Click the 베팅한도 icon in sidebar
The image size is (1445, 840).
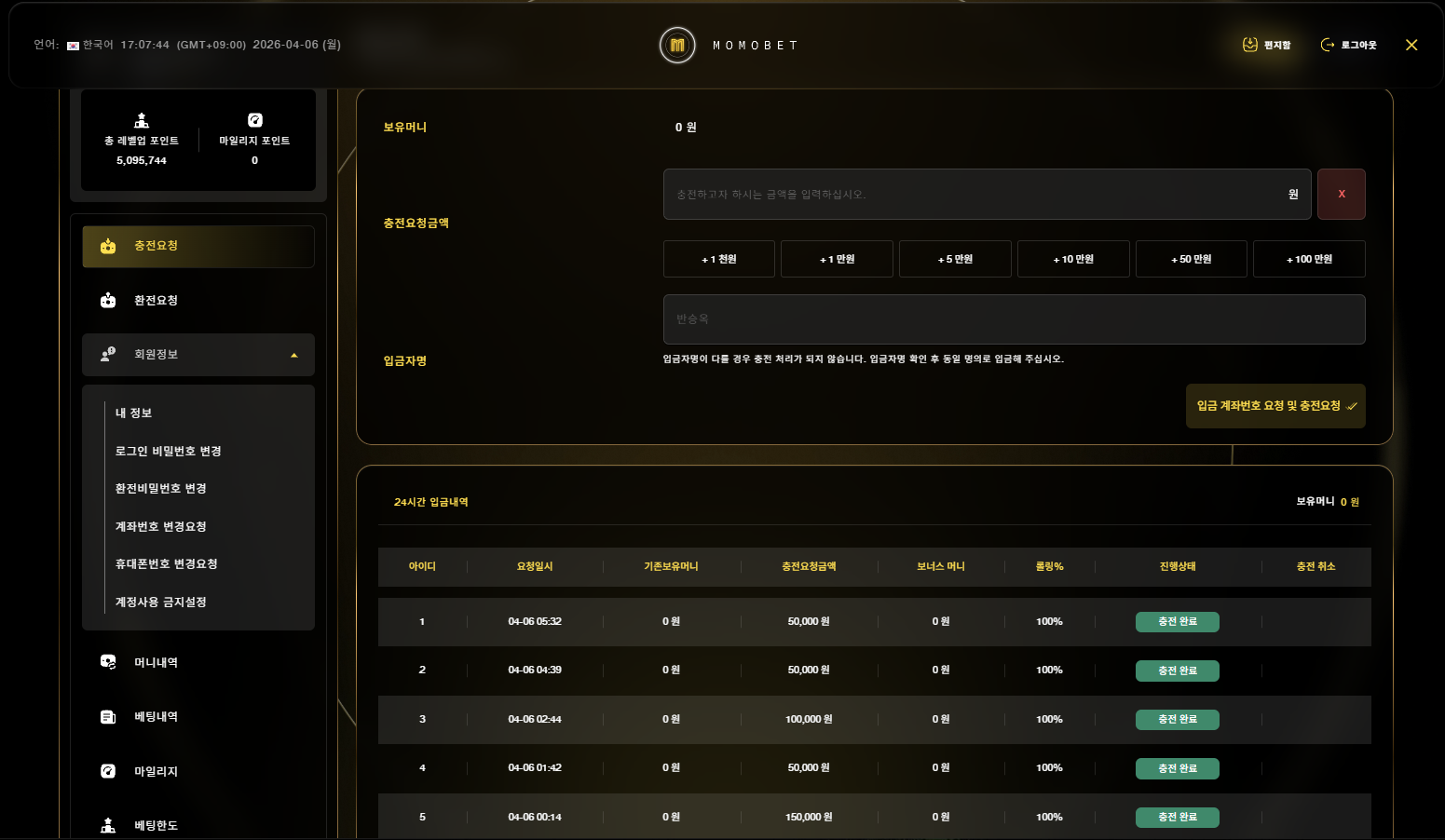pyautogui.click(x=108, y=825)
